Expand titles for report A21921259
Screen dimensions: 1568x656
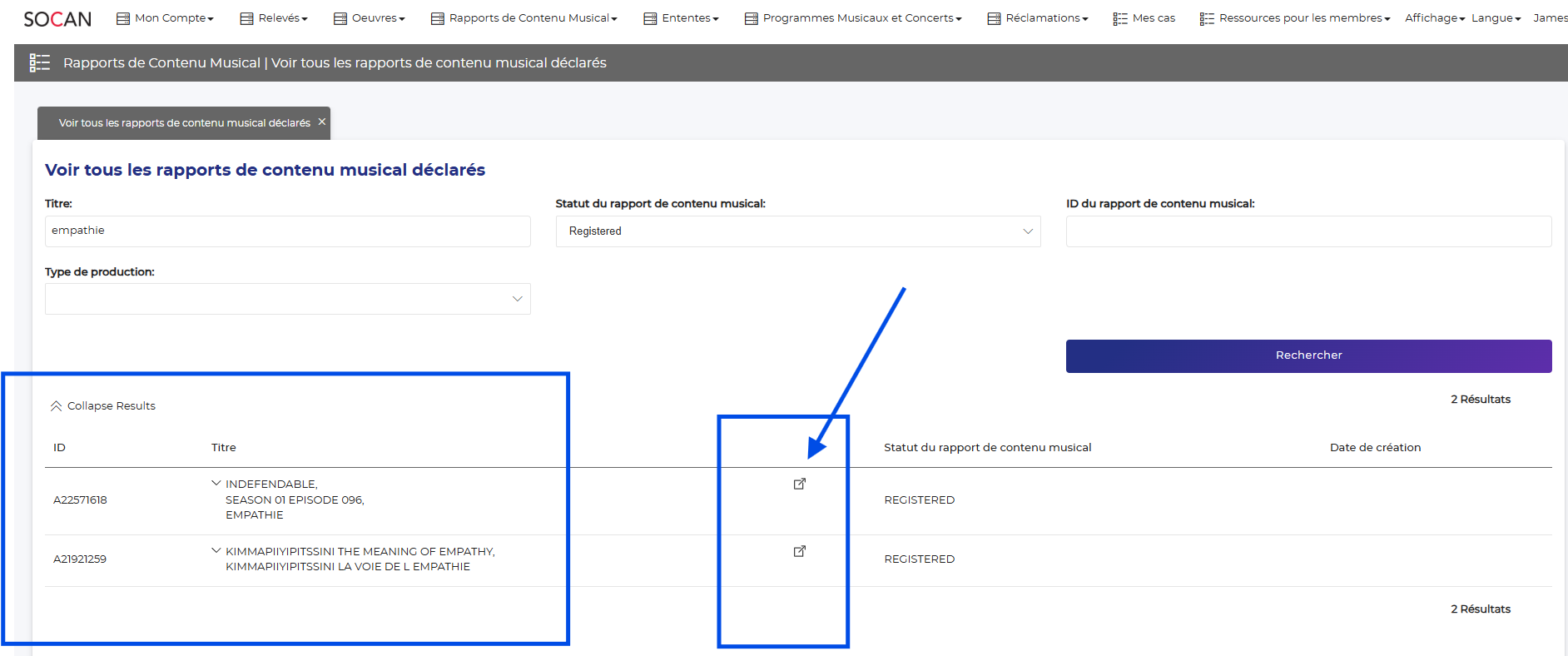216,550
